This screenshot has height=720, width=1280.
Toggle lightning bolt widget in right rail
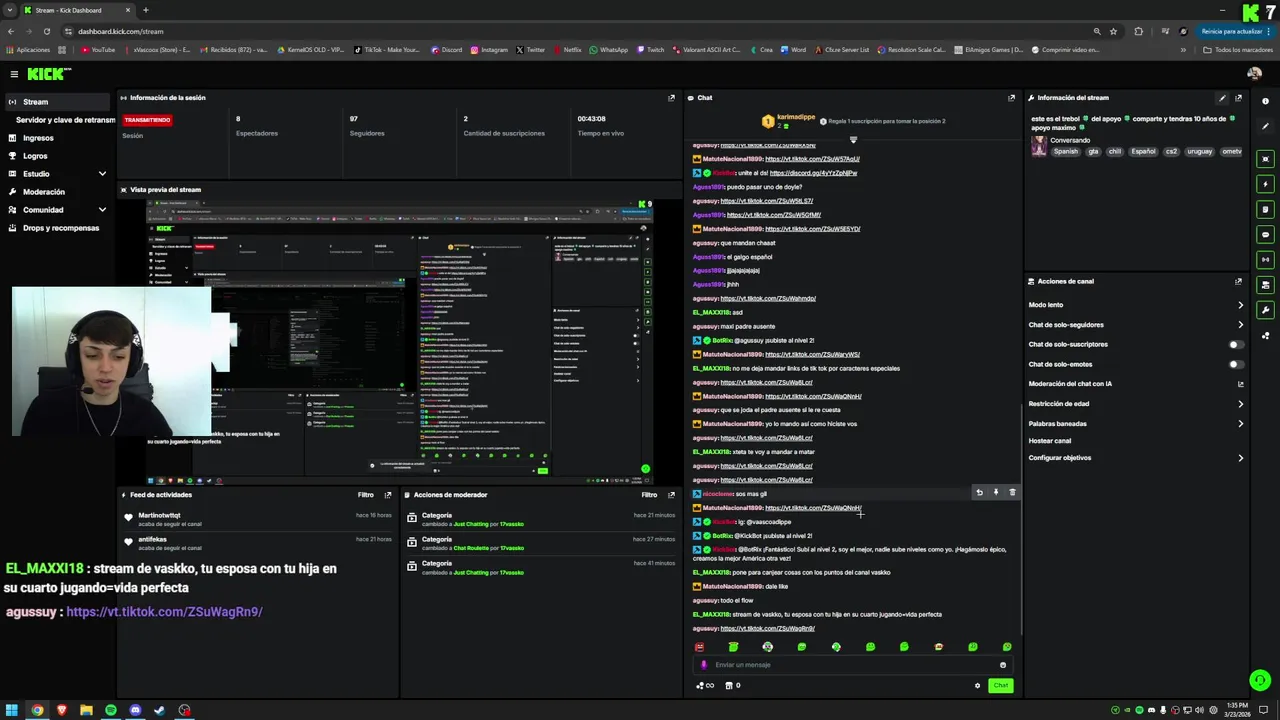pos(1265,184)
